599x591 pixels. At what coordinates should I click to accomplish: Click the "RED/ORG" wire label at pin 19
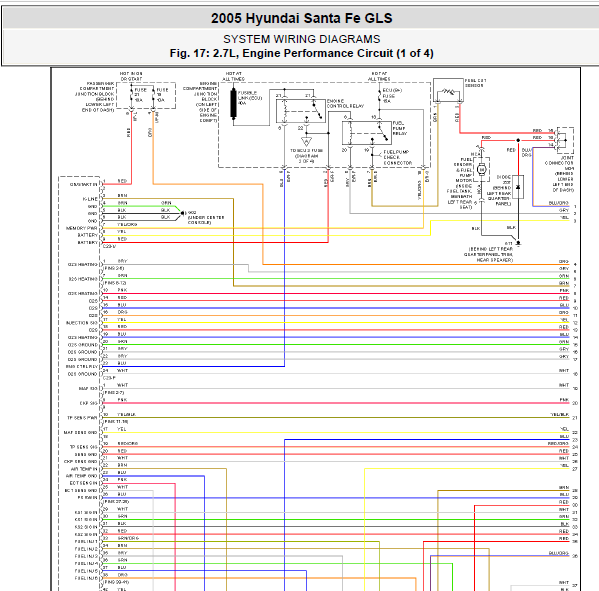[x=128, y=444]
